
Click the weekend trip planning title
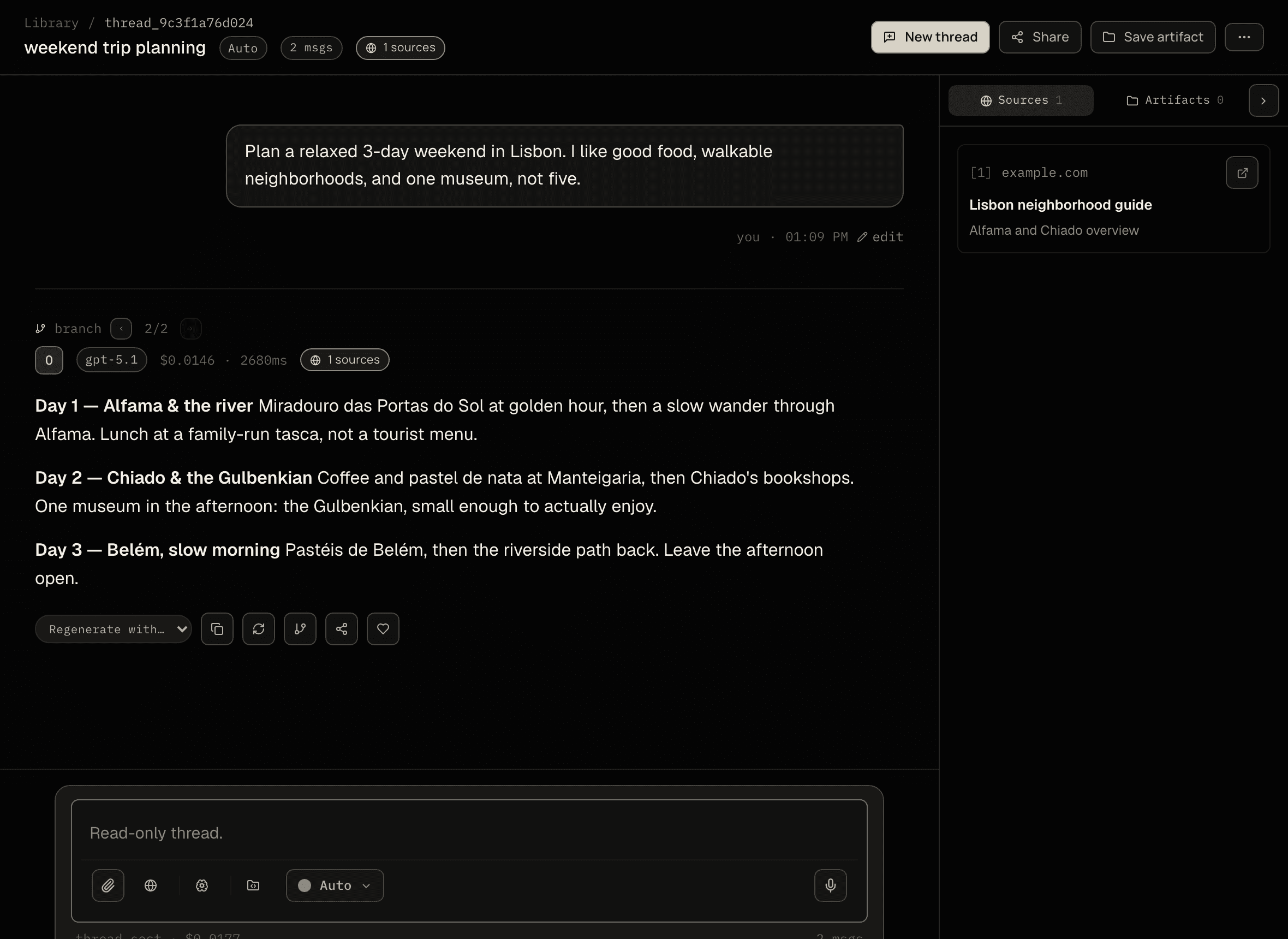115,47
